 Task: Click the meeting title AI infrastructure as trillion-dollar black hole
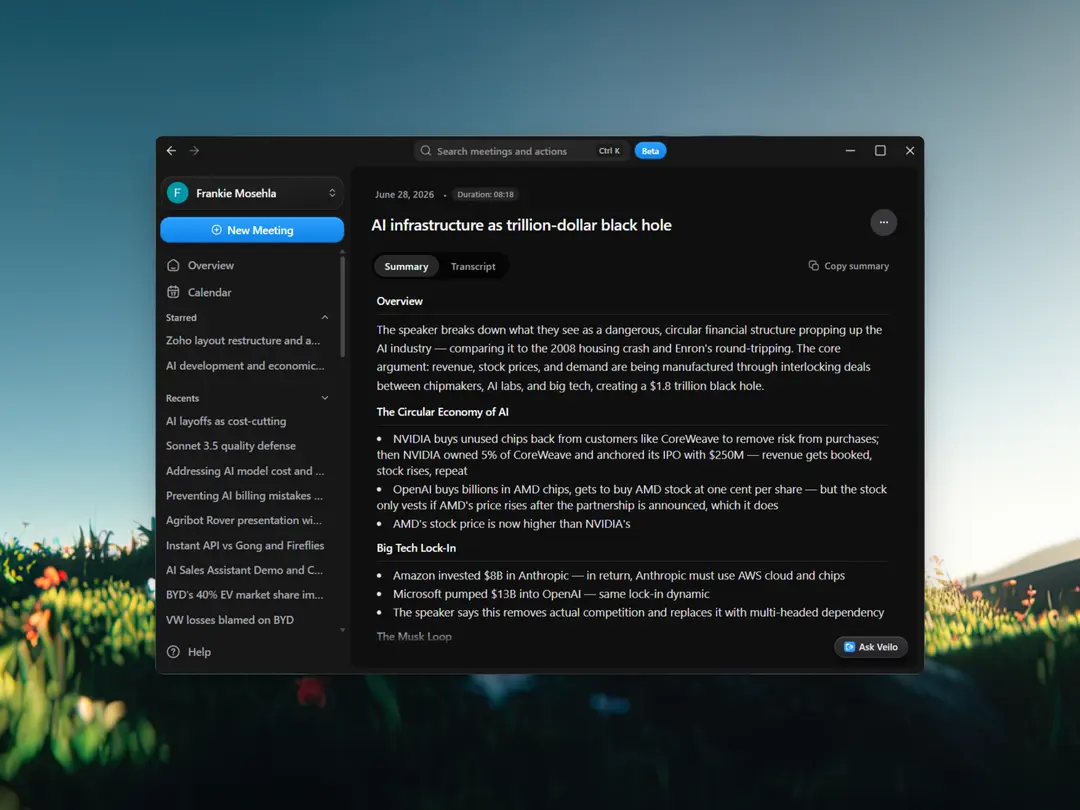pos(521,225)
